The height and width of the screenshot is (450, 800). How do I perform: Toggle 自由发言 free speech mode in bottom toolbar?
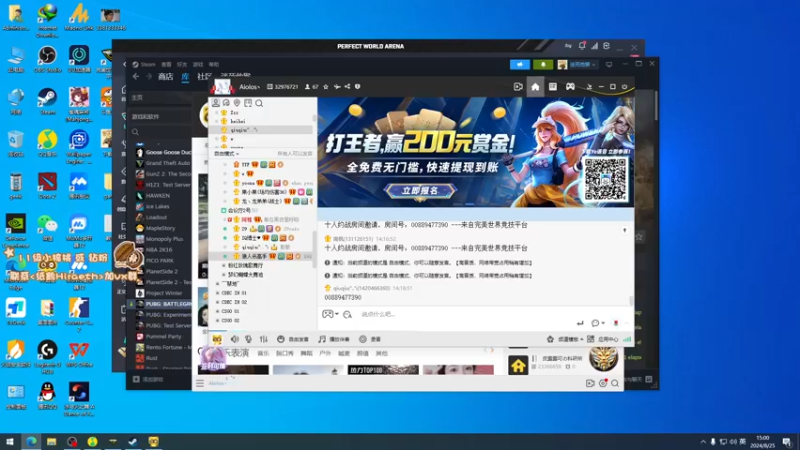click(x=293, y=339)
